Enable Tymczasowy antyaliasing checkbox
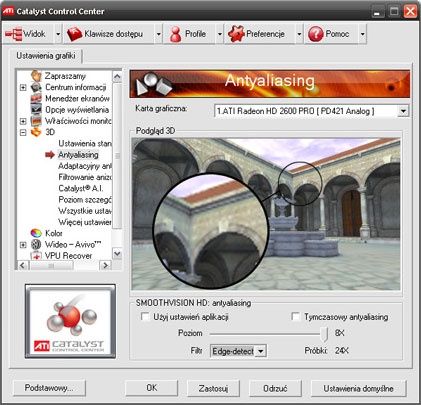Viewport: 421px width, 405px height. [295, 316]
